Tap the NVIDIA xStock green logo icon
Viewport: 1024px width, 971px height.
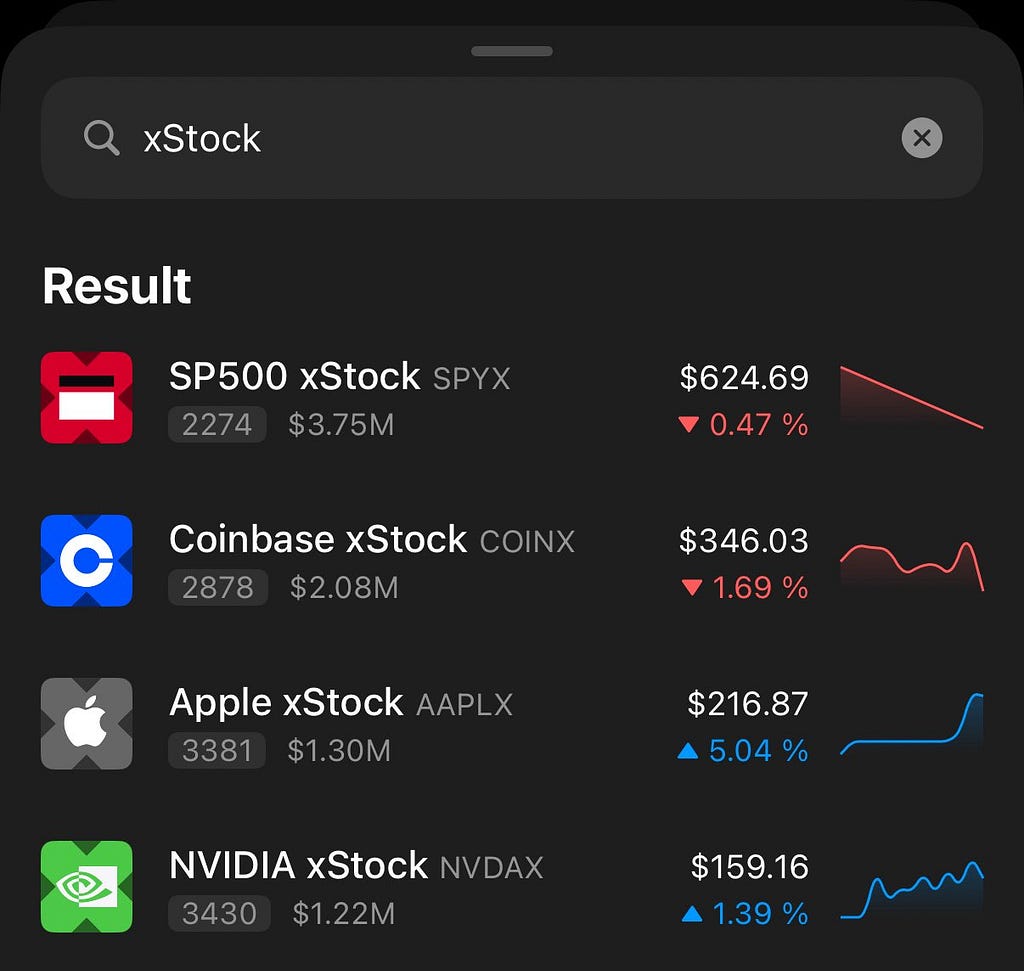click(x=87, y=887)
